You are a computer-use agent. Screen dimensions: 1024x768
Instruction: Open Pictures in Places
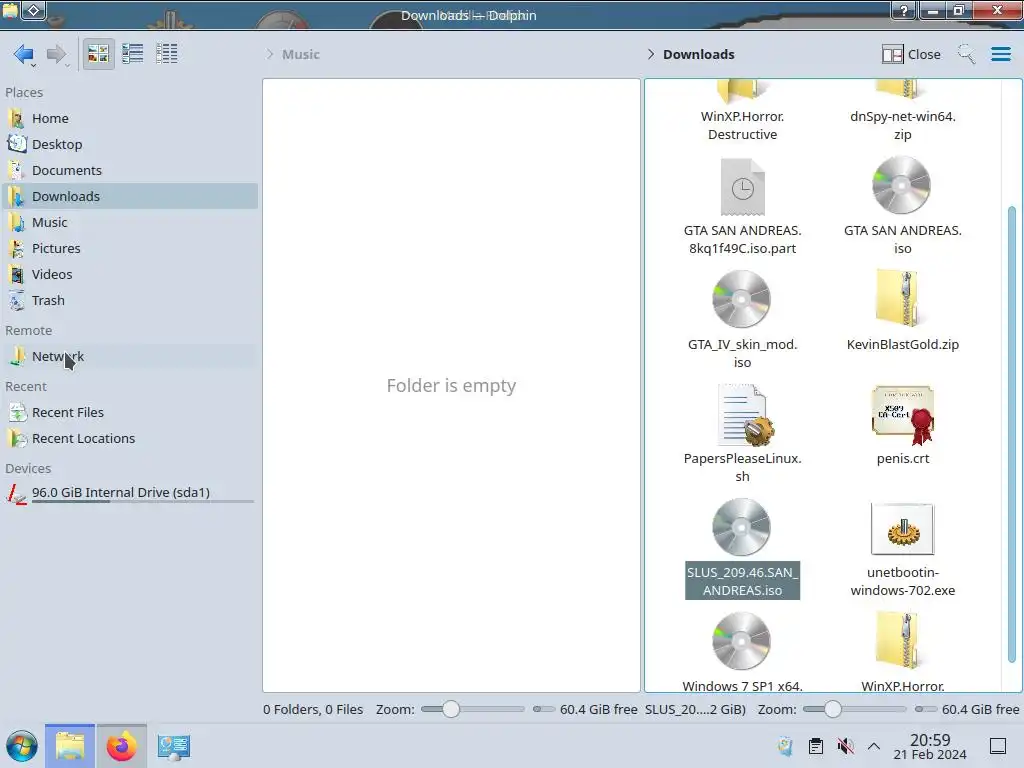[x=130, y=248]
